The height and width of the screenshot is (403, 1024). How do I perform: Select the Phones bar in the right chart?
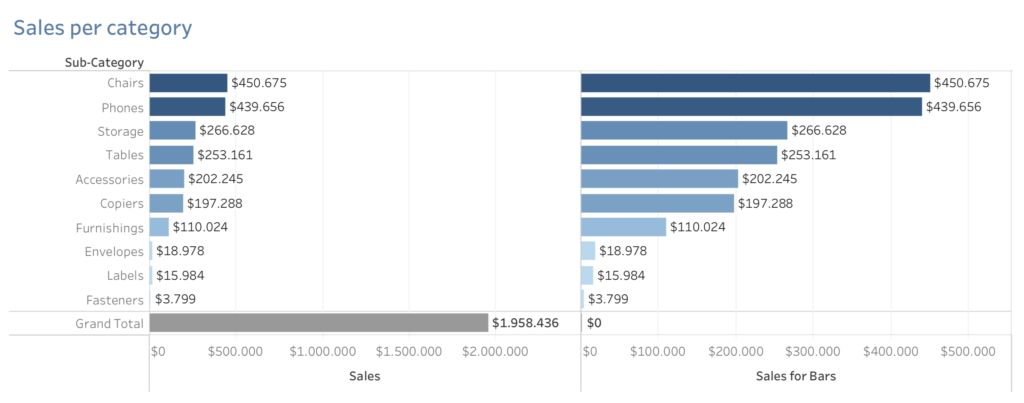click(750, 107)
